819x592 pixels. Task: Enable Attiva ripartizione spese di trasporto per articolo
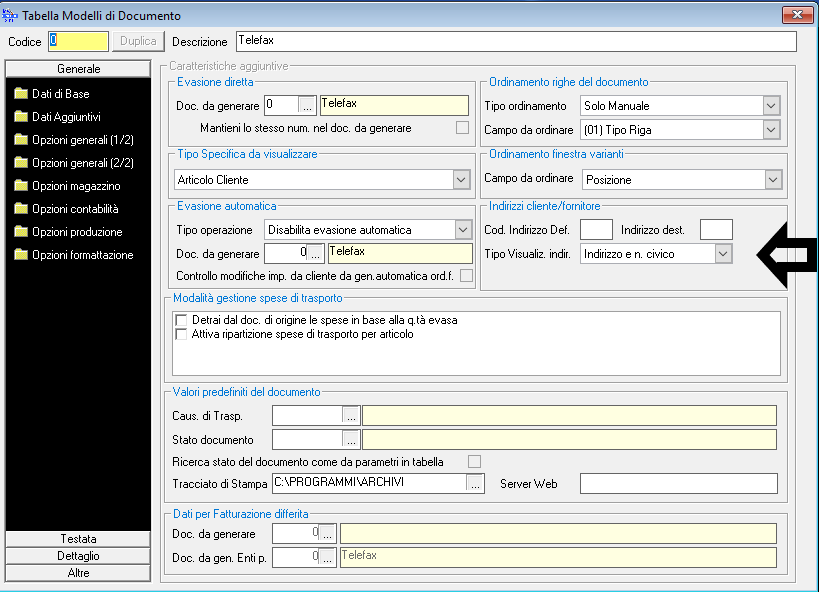tap(181, 334)
